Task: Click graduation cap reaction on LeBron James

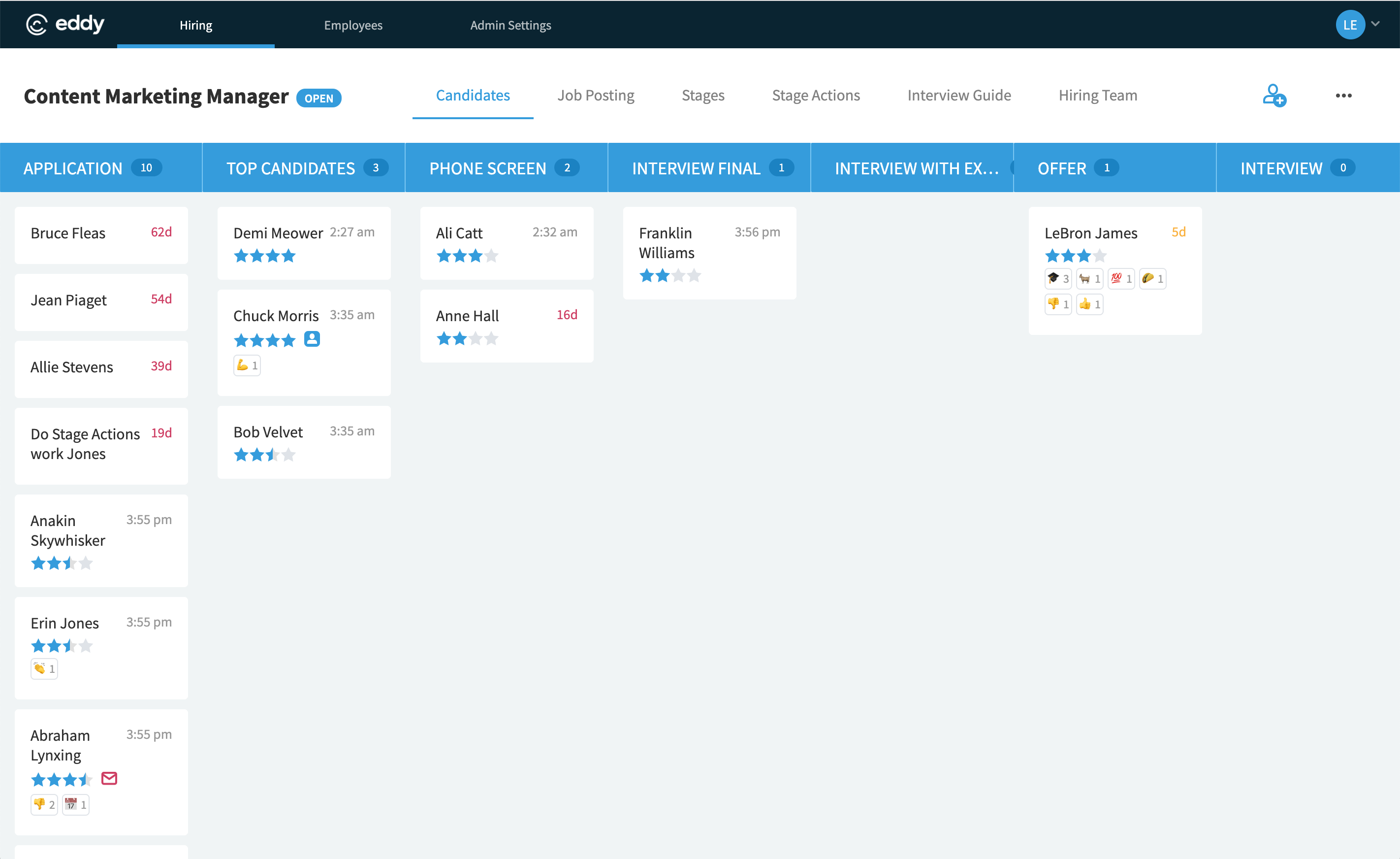Action: tap(1058, 279)
